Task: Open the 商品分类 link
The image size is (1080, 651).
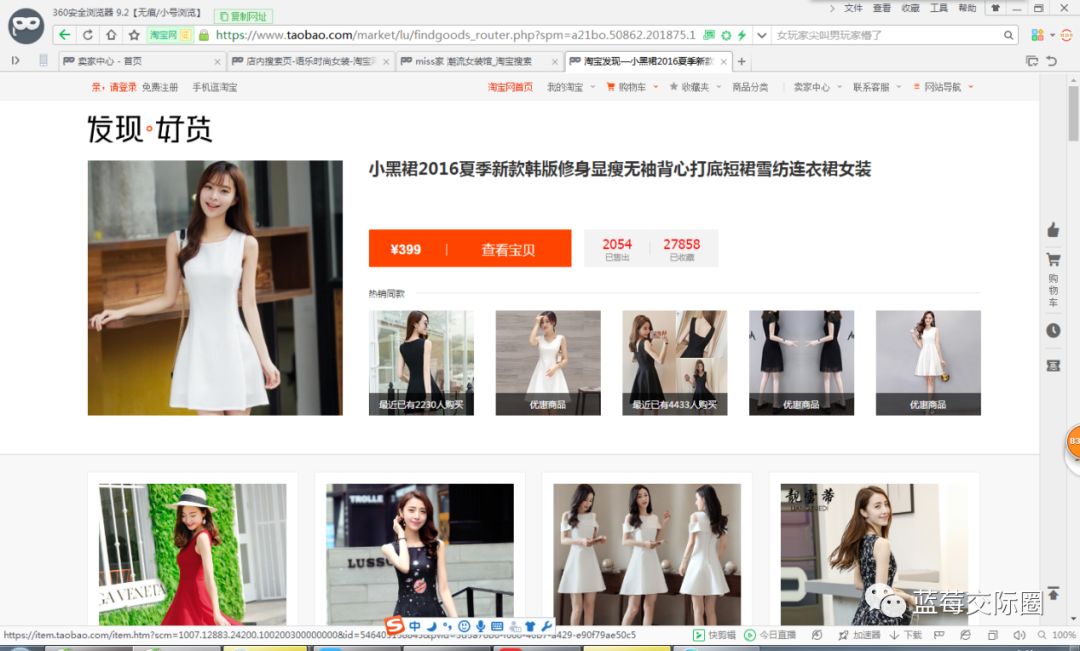Action: coord(750,87)
